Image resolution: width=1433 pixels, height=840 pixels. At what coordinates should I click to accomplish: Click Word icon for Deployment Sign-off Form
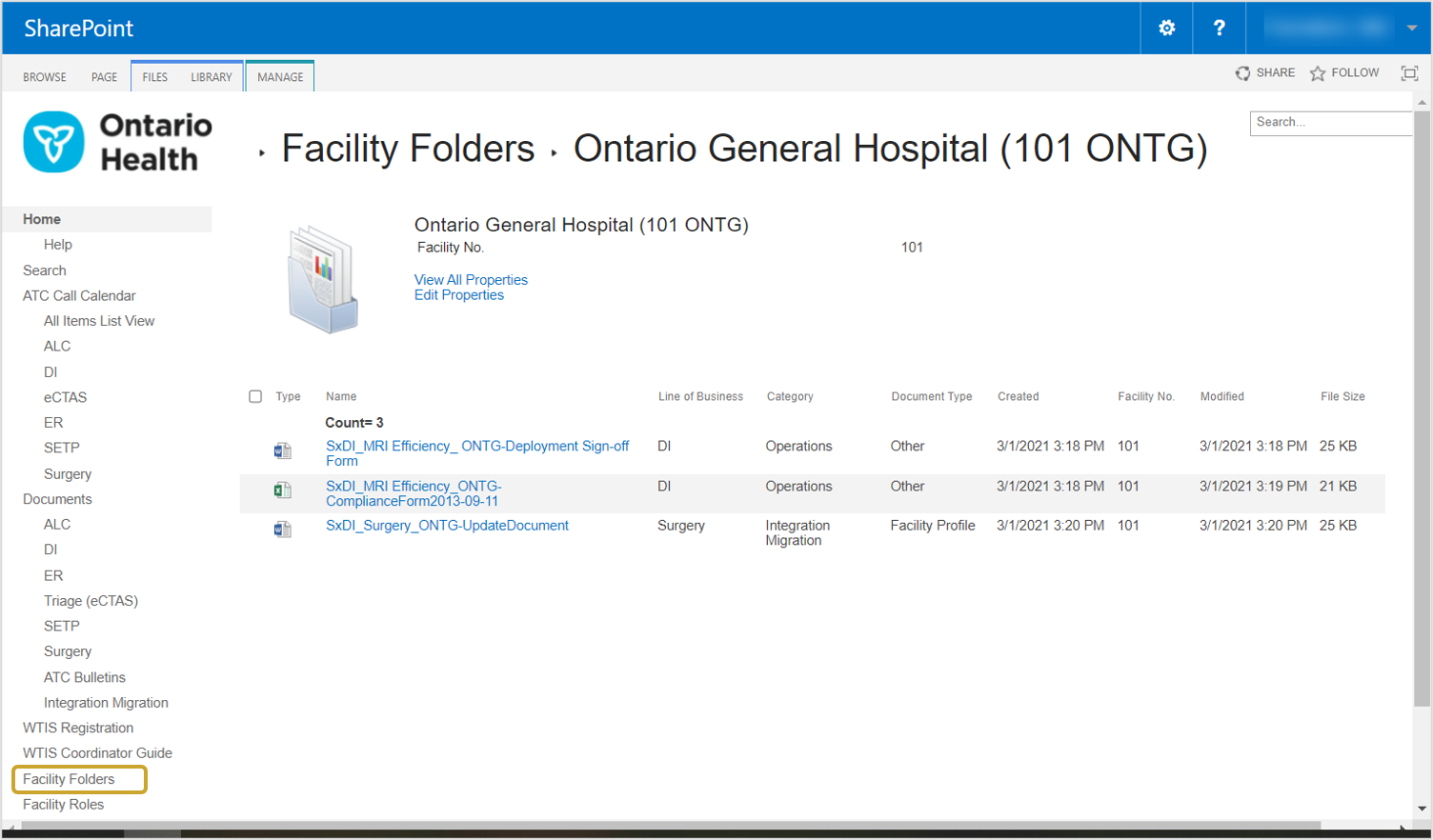[282, 450]
